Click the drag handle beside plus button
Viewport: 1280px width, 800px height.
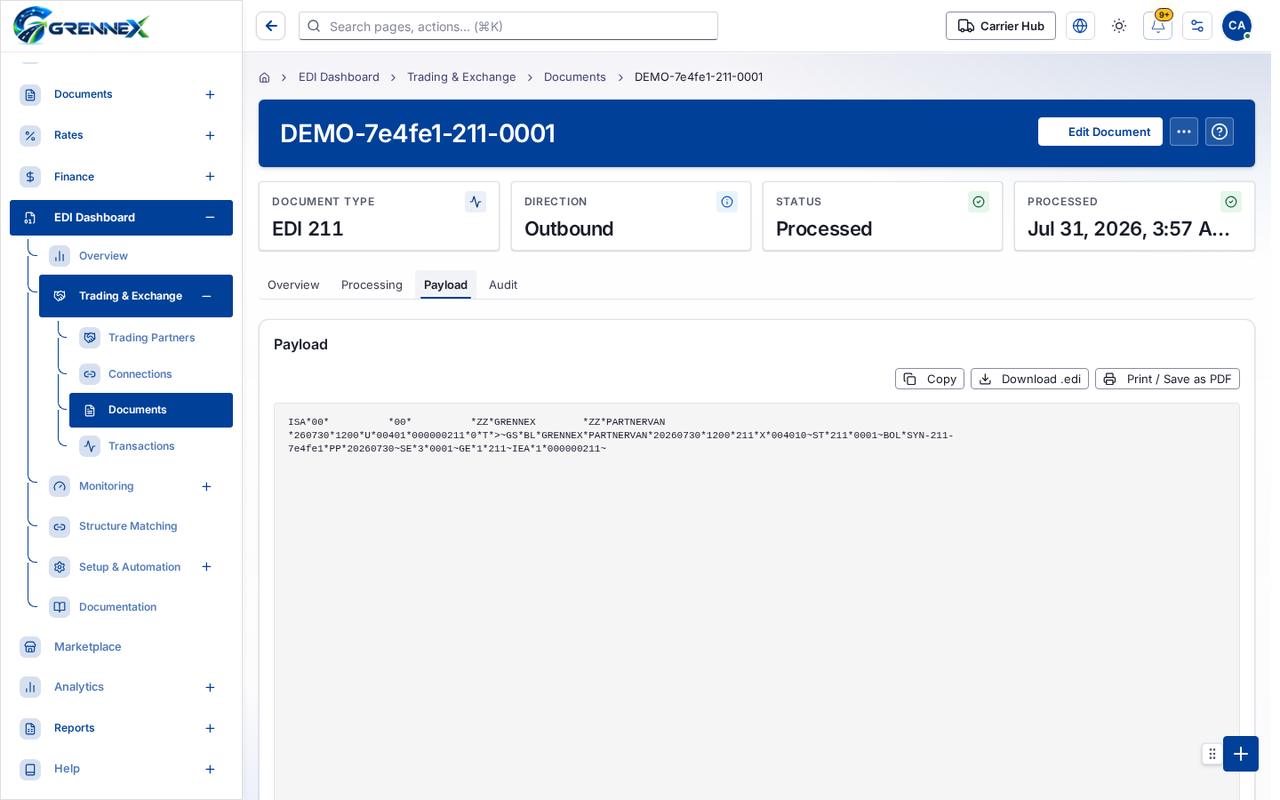tap(1212, 754)
